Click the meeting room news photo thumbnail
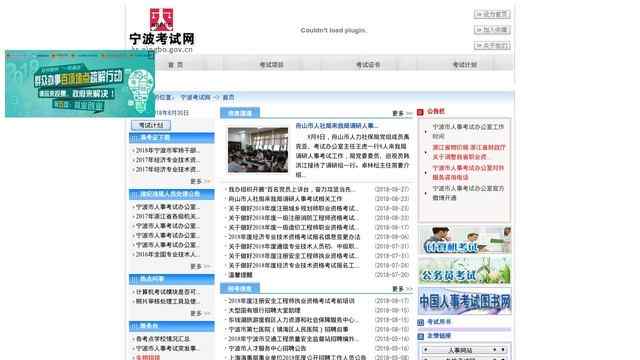 point(258,150)
